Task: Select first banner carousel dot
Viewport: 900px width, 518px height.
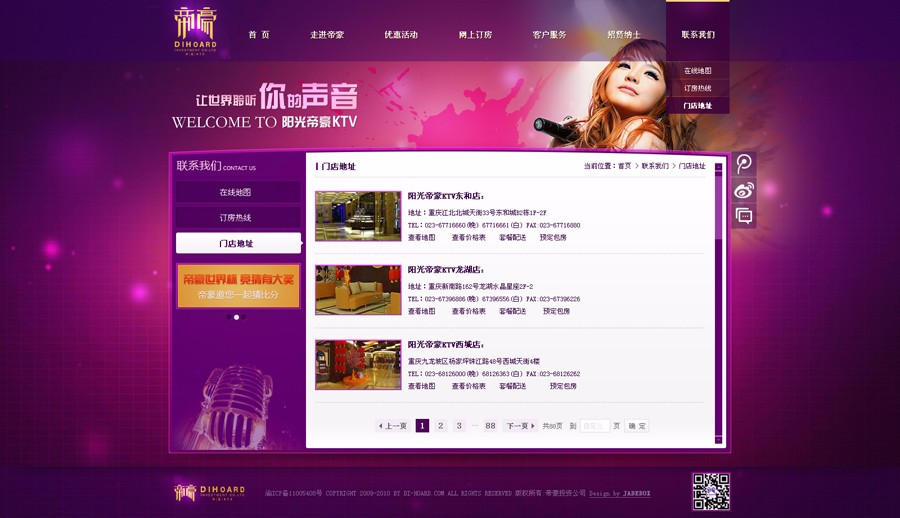Action: (x=229, y=317)
